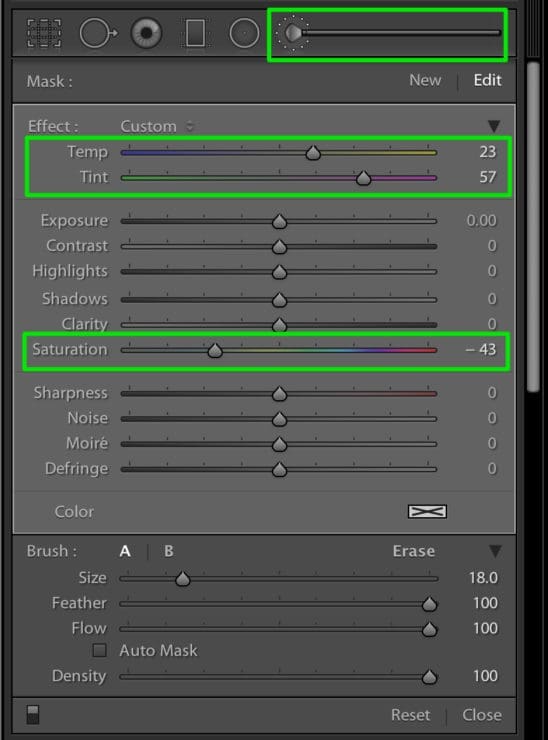
Task: Open the Color swatch box
Action: pyautogui.click(x=427, y=512)
